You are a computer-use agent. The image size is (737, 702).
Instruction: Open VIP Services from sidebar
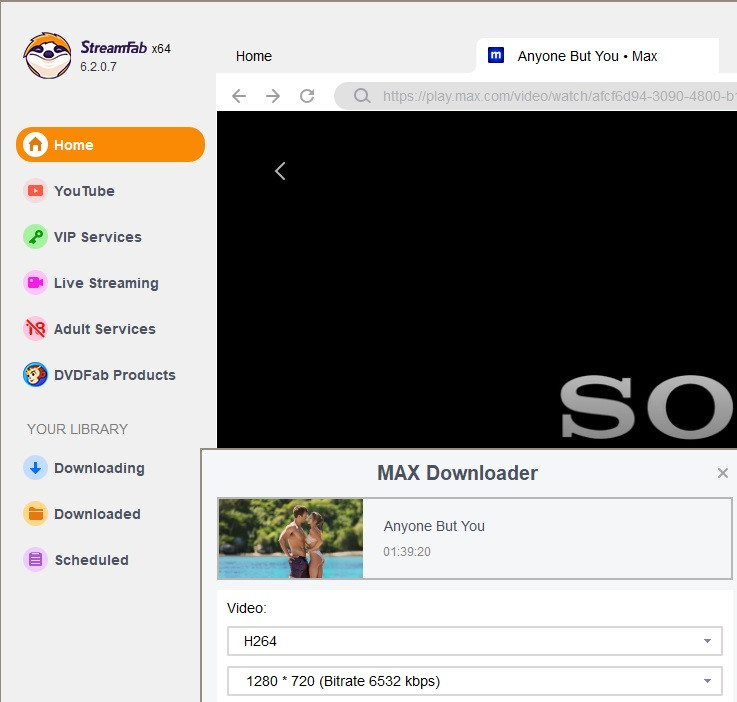pos(97,237)
